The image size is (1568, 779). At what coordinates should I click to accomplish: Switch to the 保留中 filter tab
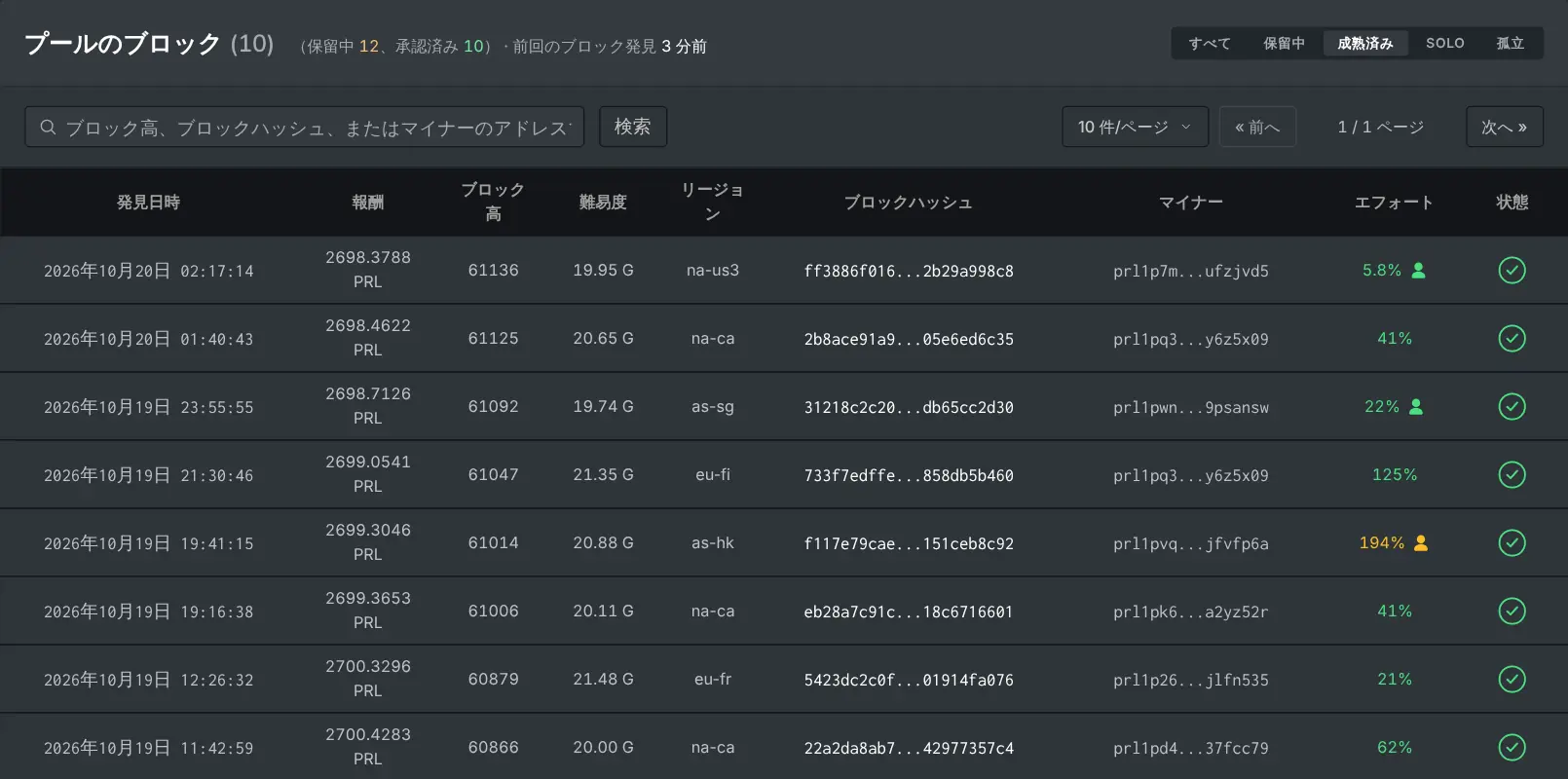pos(1284,44)
